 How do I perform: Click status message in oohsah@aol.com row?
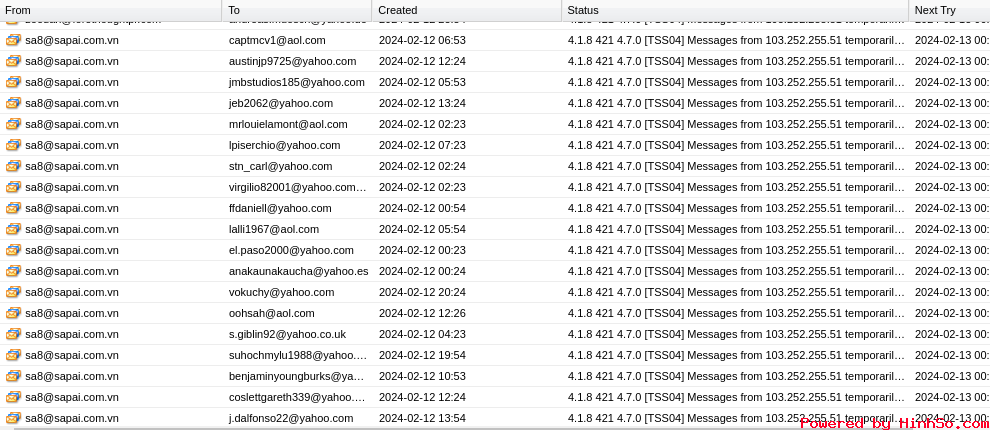(736, 313)
